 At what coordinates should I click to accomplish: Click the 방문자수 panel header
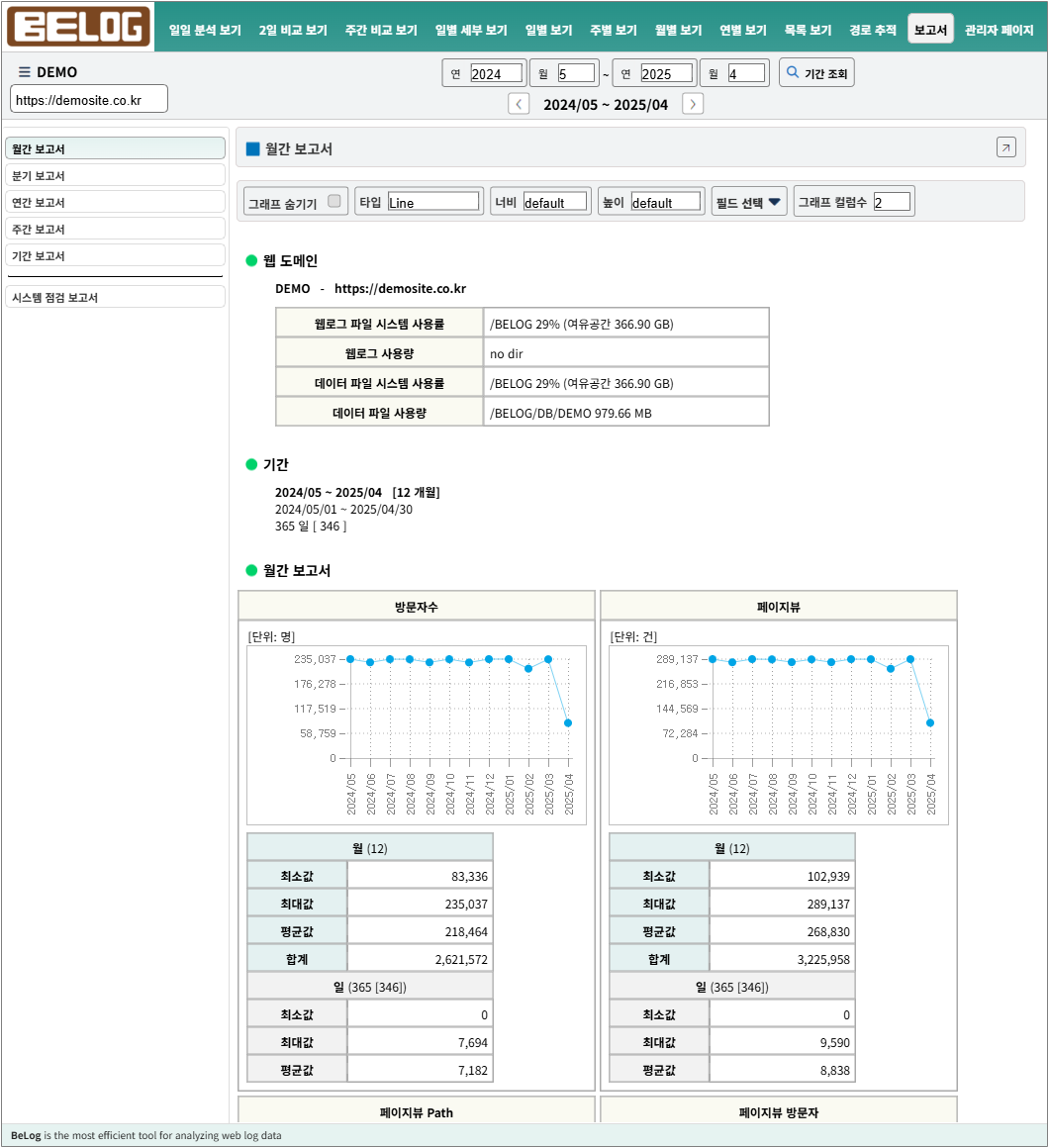pos(417,607)
